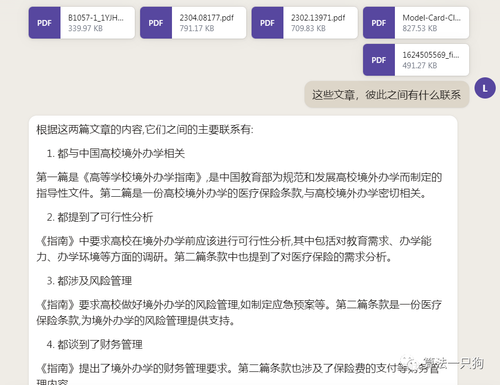This screenshot has height=385, width=500.
Task: Click the PDF icon of Model-Card-Cl file
Action: pyautogui.click(x=379, y=23)
